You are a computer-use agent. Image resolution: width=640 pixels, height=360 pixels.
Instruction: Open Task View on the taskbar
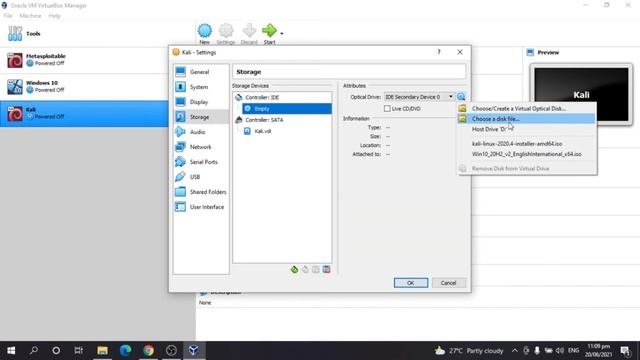[x=79, y=350]
